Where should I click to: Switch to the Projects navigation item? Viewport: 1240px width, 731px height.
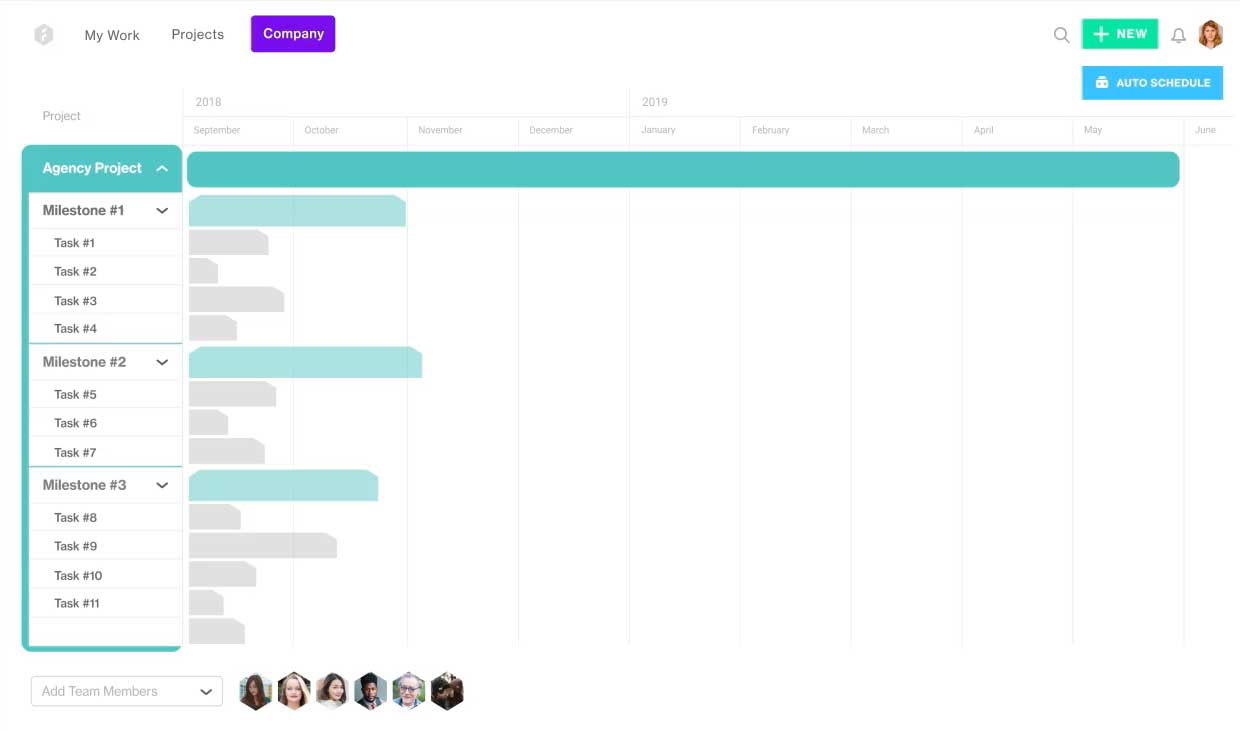tap(197, 34)
